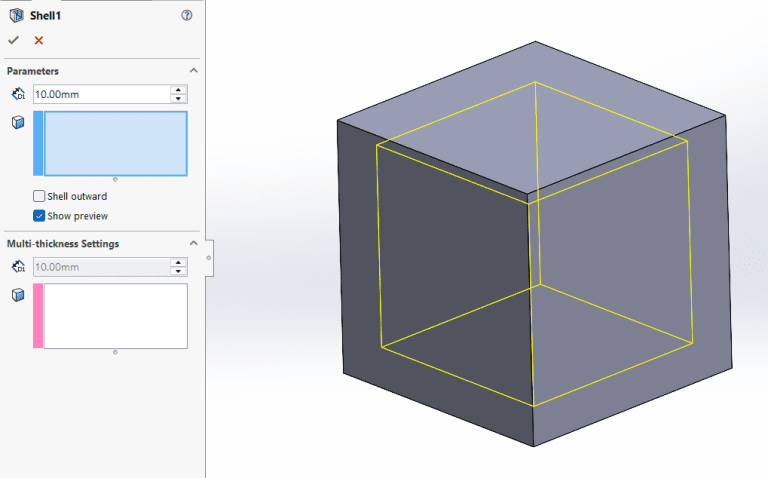Click the Multi-thickness dimension icon
The width and height of the screenshot is (768, 478).
click(17, 267)
